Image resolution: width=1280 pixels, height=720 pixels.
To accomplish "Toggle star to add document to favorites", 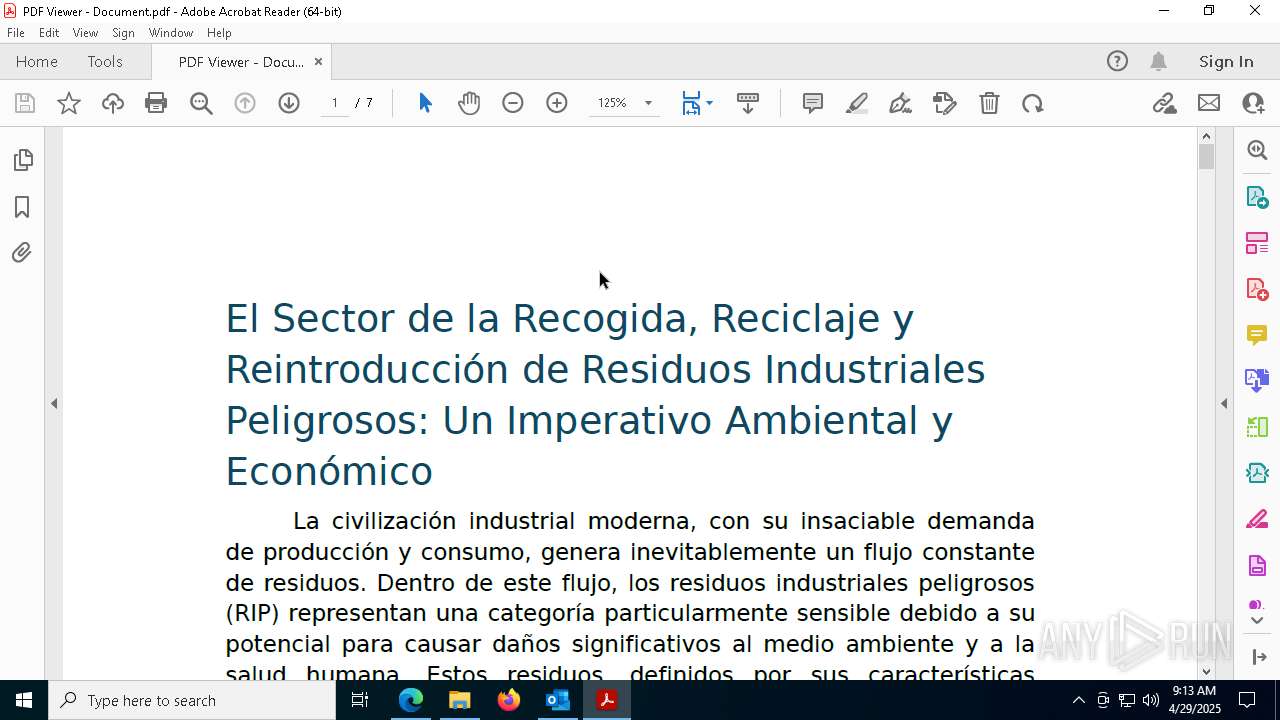I will (69, 103).
